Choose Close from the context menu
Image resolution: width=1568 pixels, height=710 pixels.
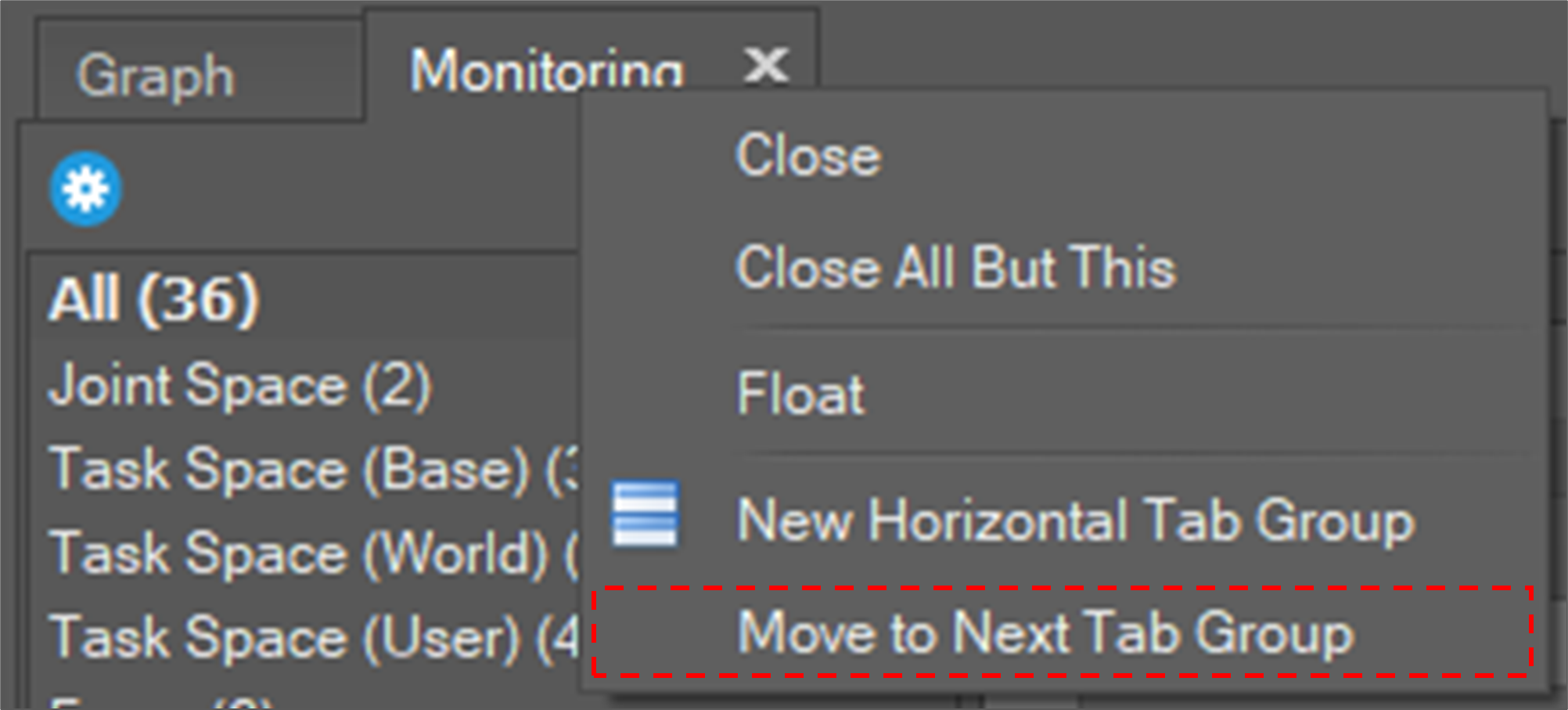click(x=808, y=155)
